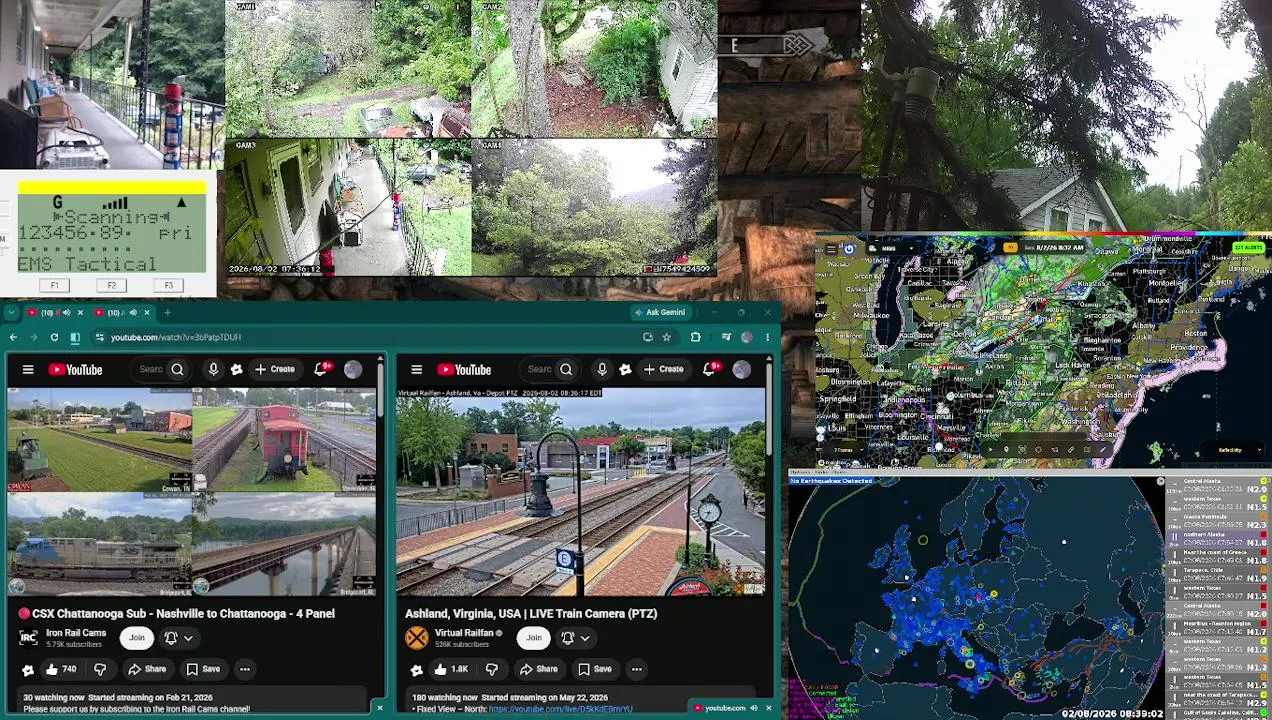Save the Ashland train camera video
Screen dimensions: 1272x720
594,669
